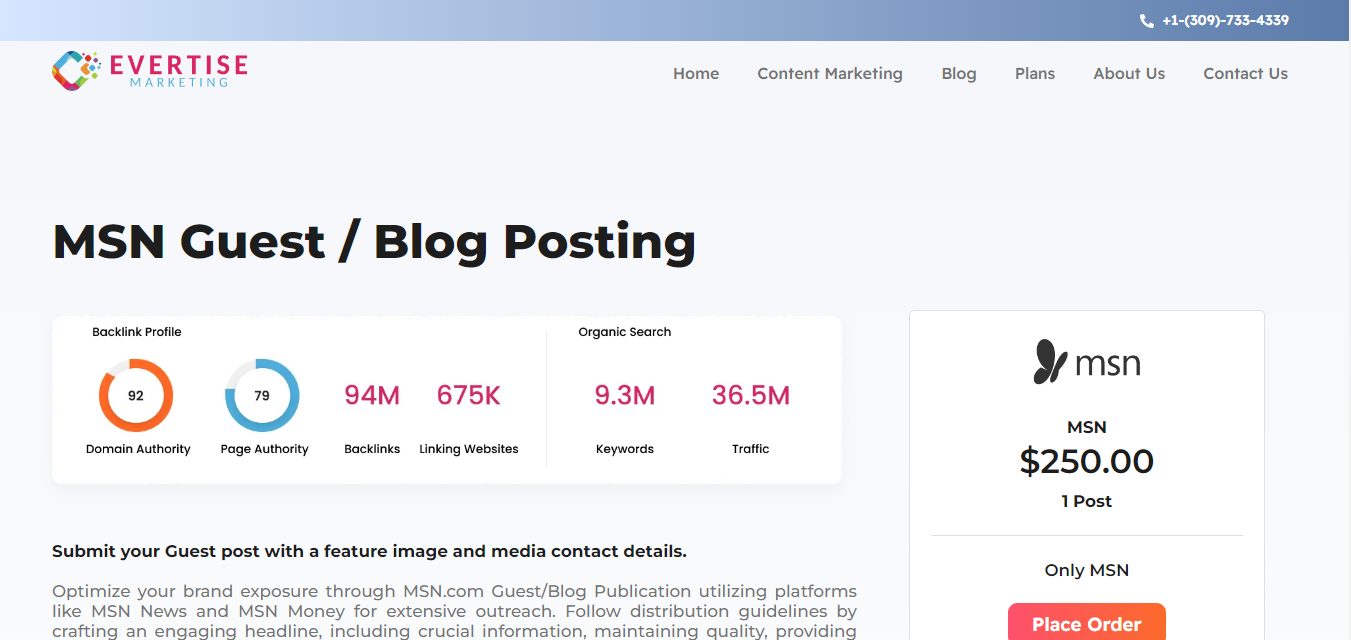Viewport: 1351px width, 640px height.
Task: Select the 94M Backlinks value
Action: click(372, 396)
